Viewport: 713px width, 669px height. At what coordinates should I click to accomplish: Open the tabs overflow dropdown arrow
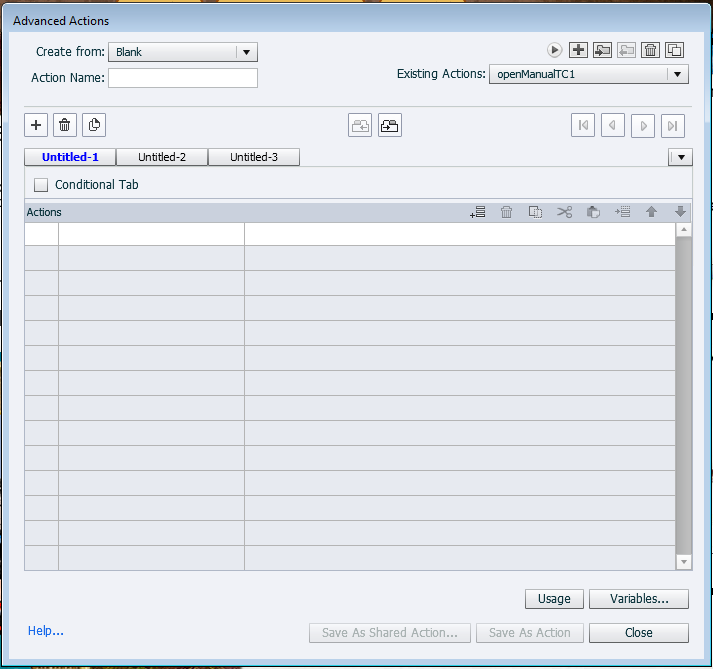[x=680, y=157]
